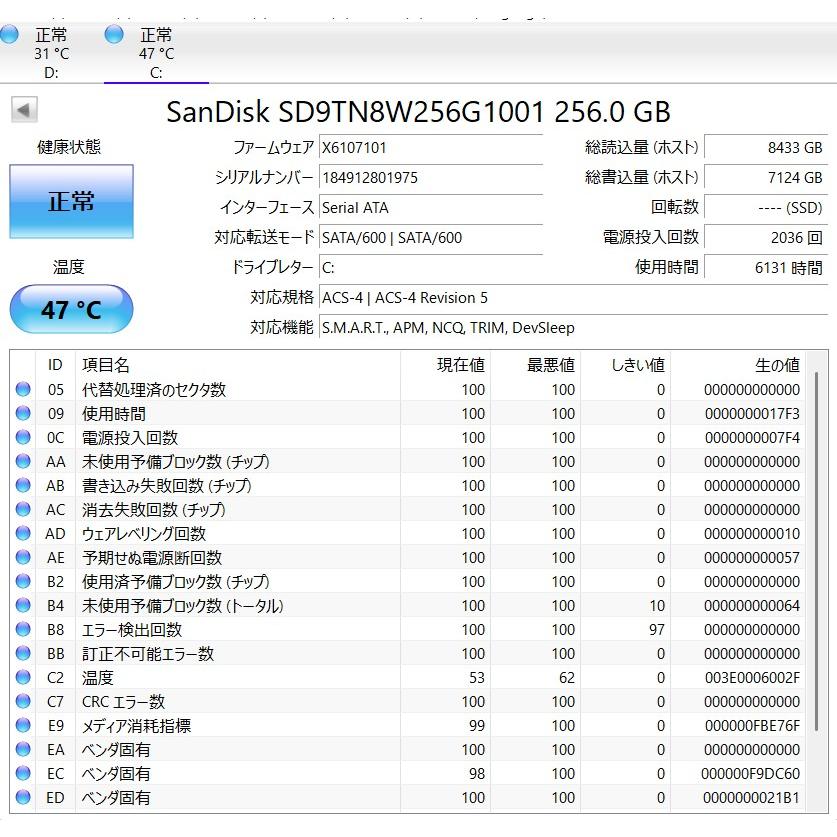
Task: Click status orb of attribute 09 row
Action: [x=23, y=413]
